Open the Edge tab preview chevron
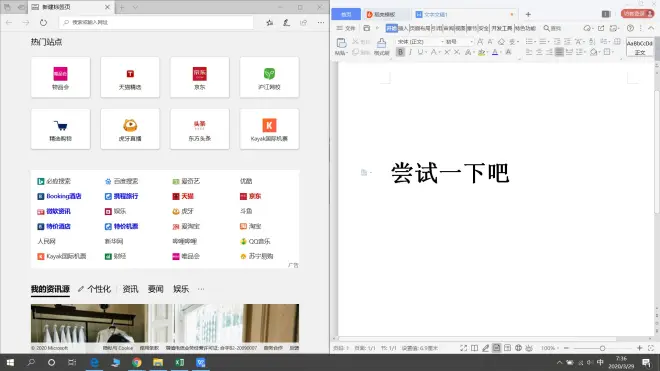 click(135, 7)
